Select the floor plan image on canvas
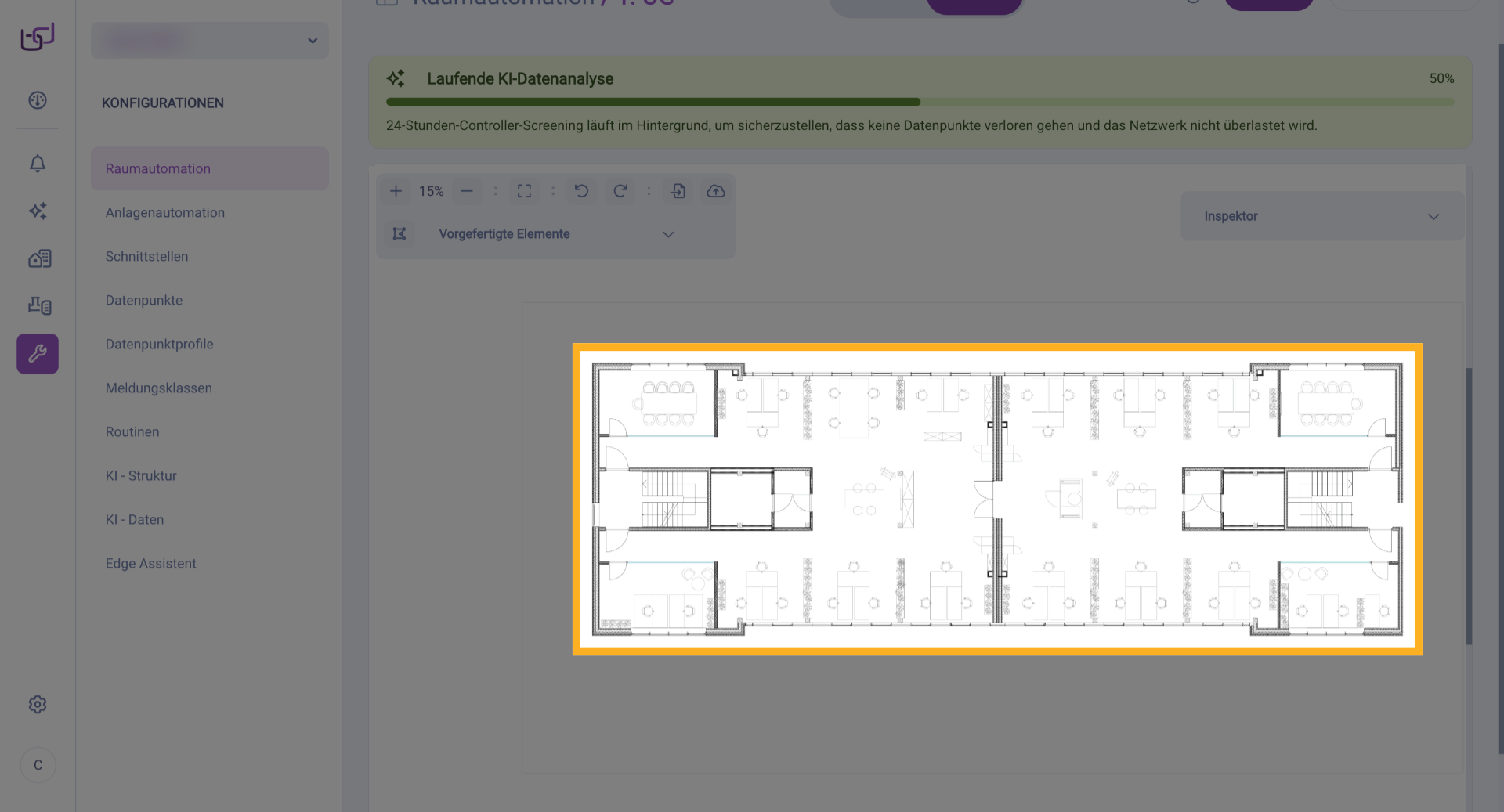This screenshot has height=812, width=1504. click(996, 499)
